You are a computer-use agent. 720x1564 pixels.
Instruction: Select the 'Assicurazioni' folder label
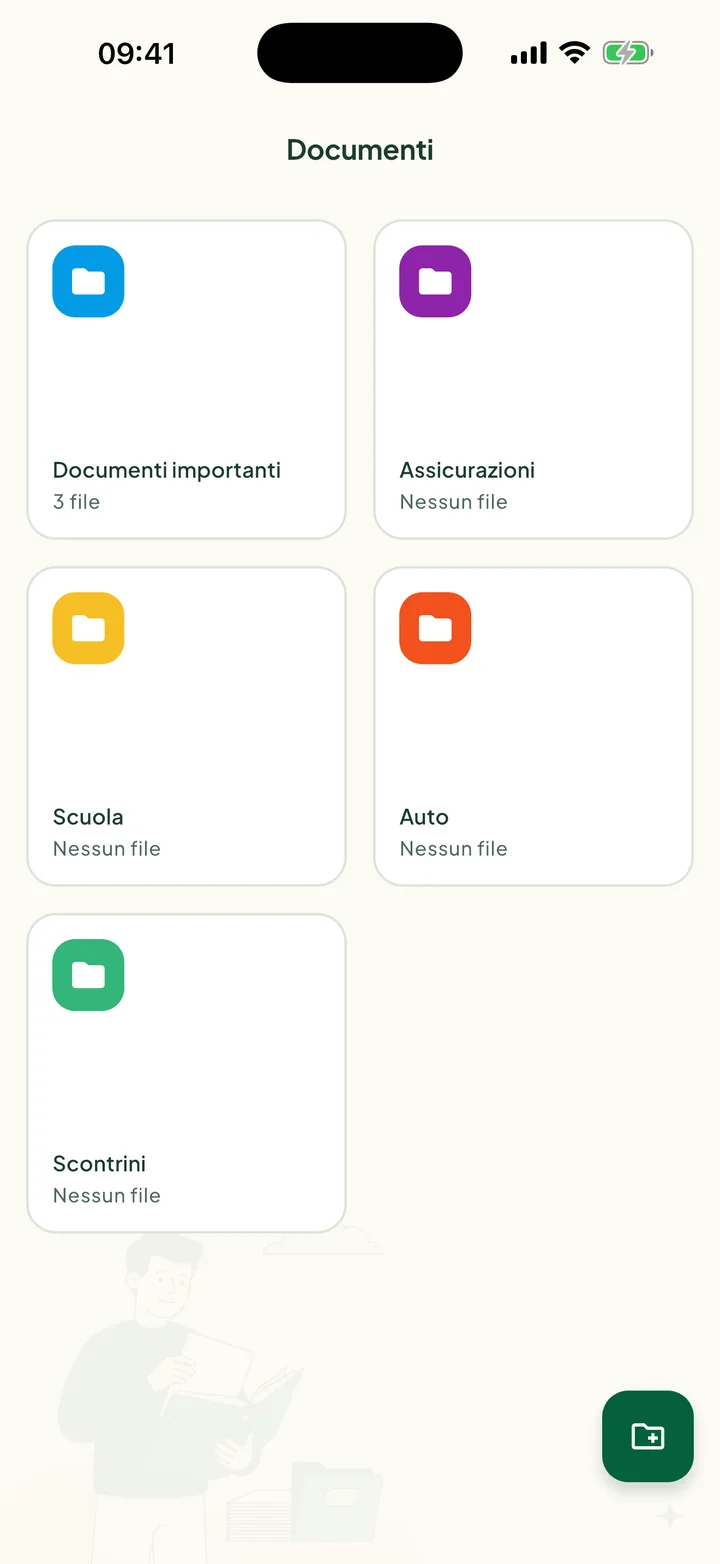point(467,470)
